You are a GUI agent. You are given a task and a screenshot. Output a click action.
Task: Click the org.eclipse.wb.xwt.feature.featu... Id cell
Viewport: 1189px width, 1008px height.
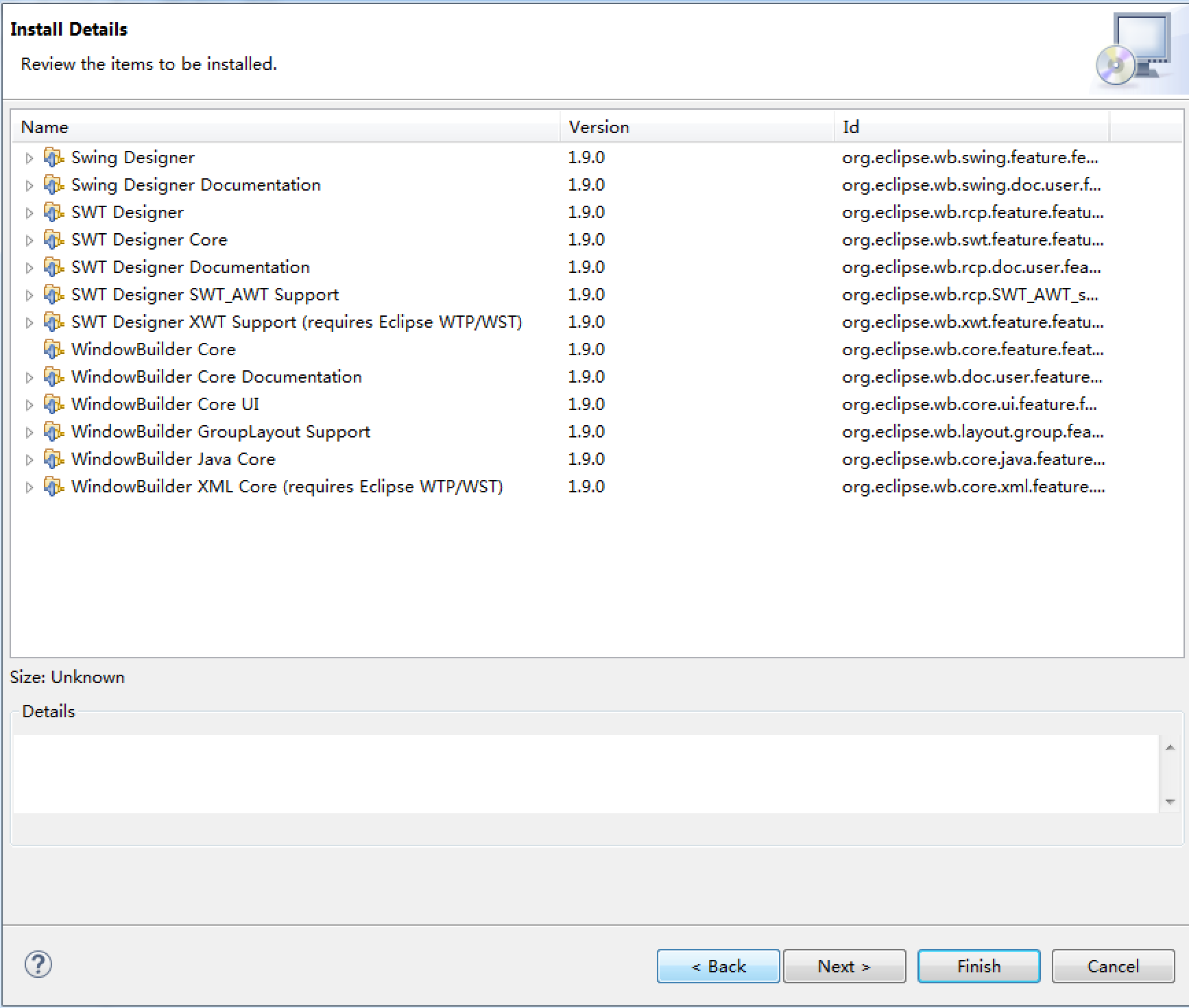click(x=973, y=322)
